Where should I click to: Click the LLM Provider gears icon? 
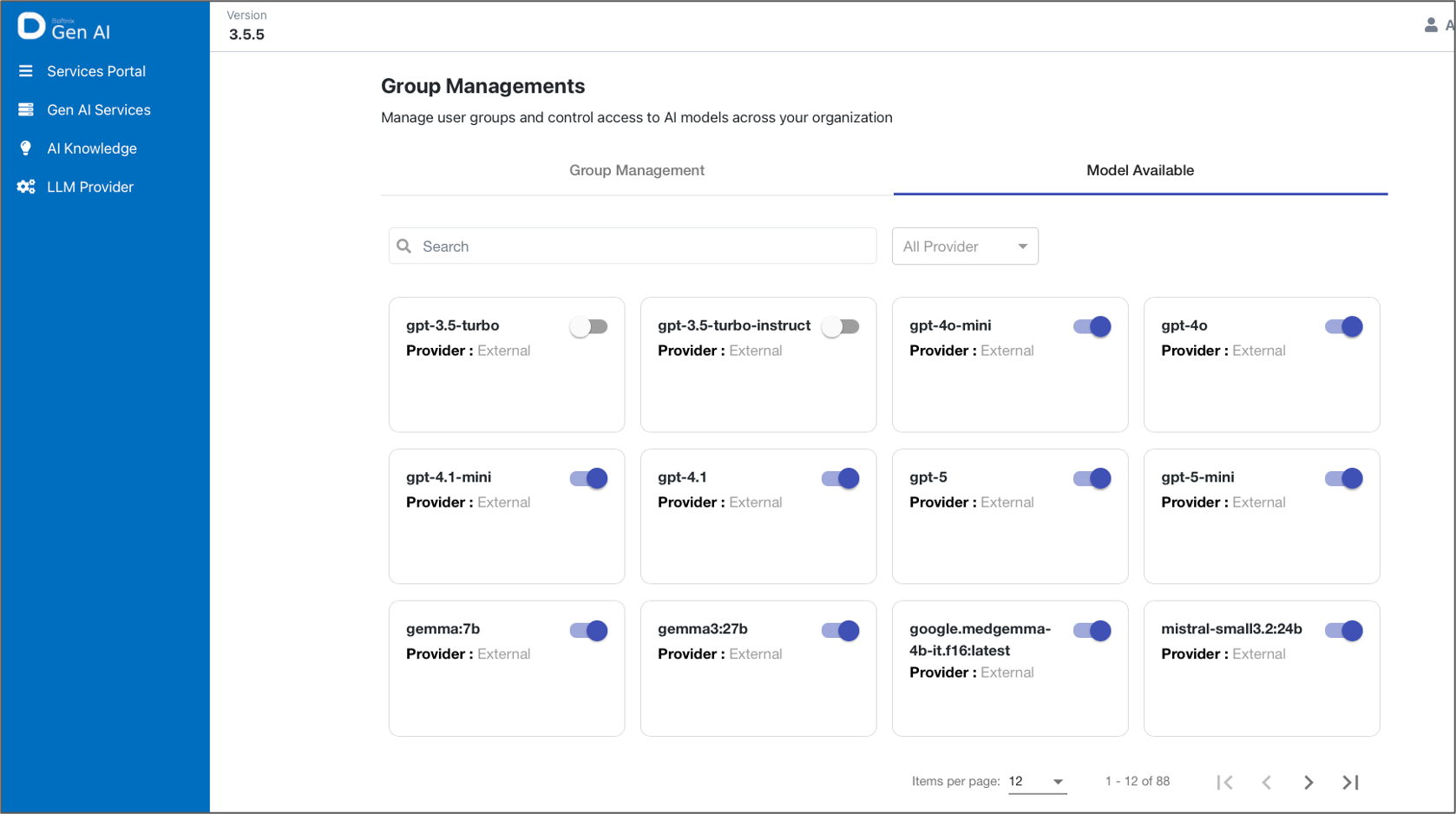(x=26, y=187)
